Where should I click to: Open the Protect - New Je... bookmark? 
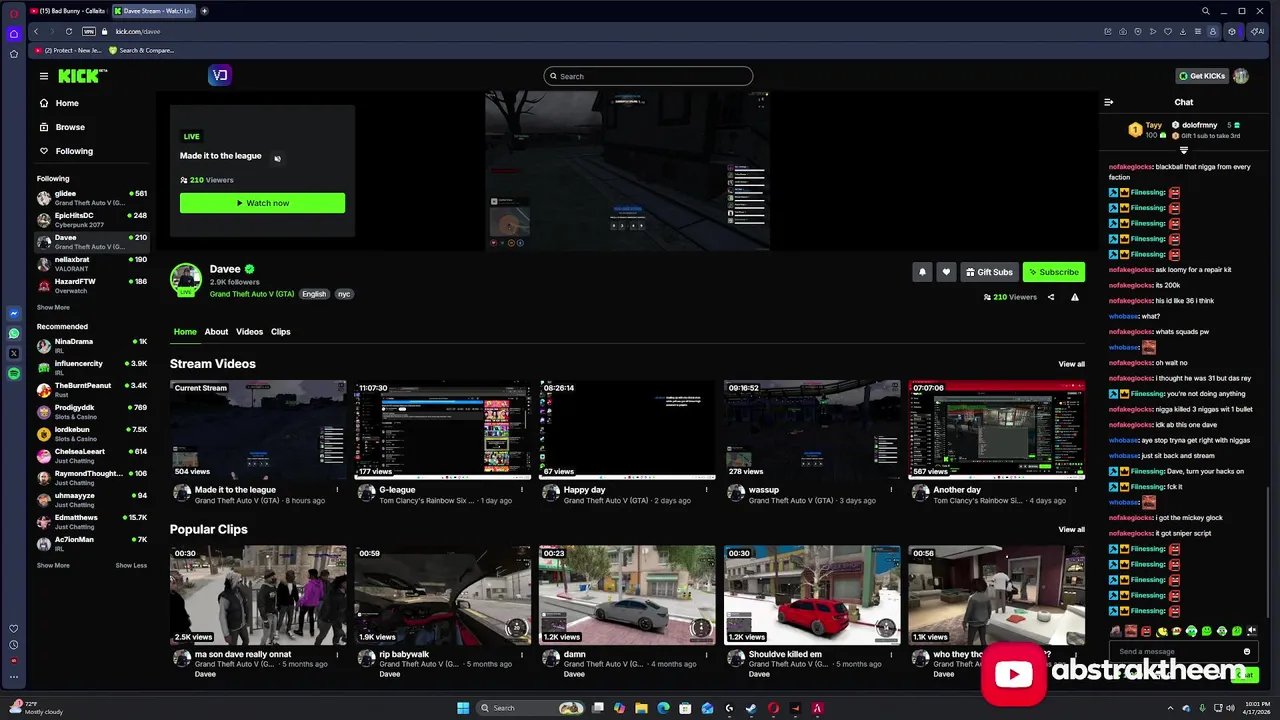pyautogui.click(x=68, y=50)
